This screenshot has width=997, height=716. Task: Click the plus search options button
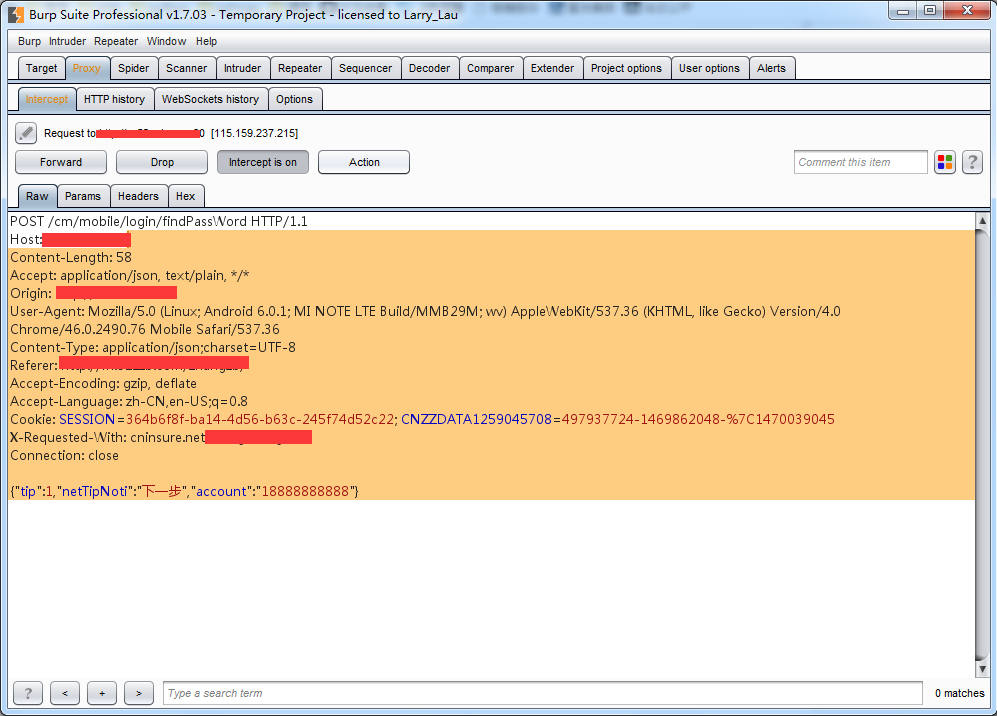102,693
